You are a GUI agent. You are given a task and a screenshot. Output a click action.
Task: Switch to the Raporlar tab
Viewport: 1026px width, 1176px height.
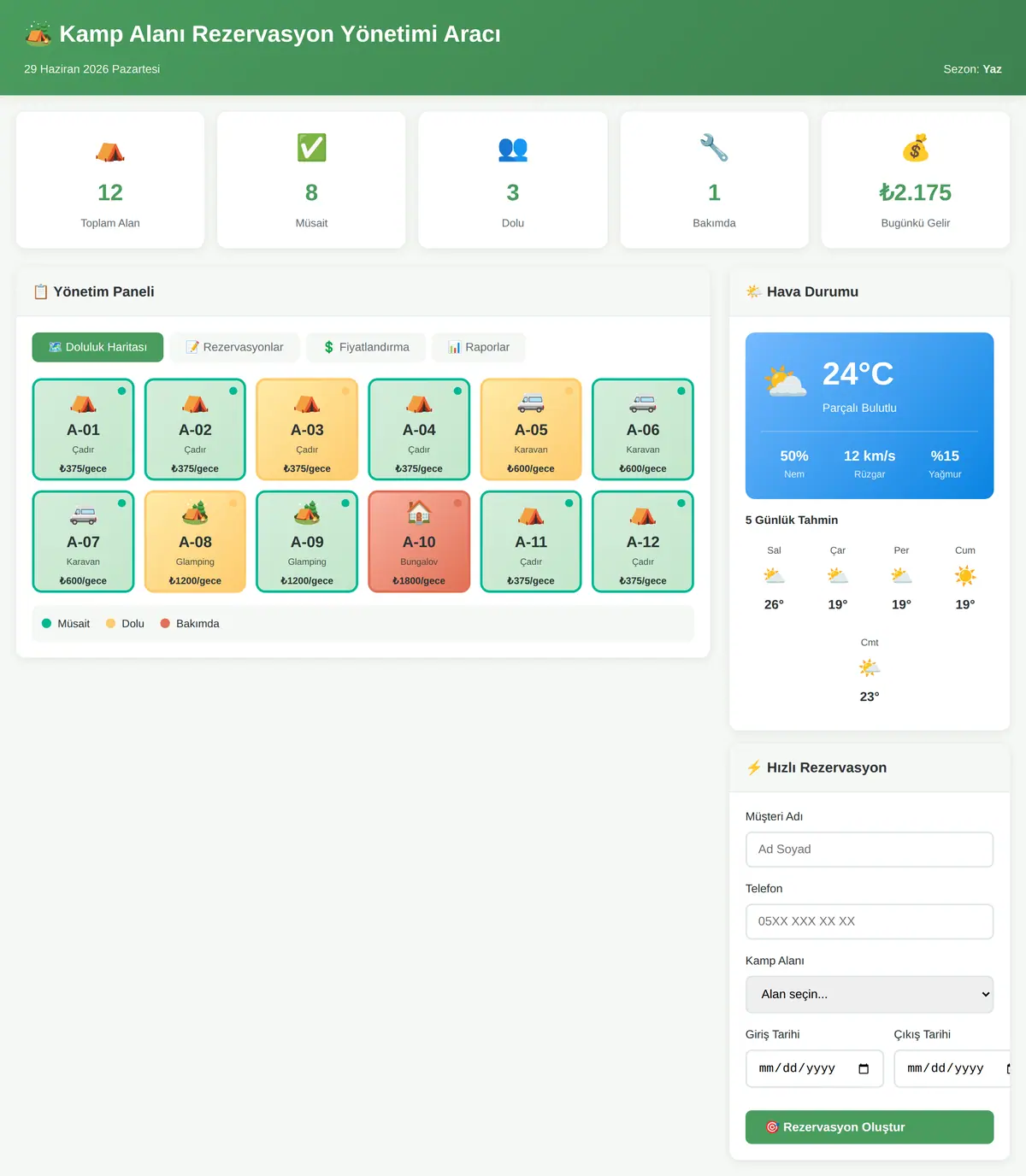click(479, 347)
